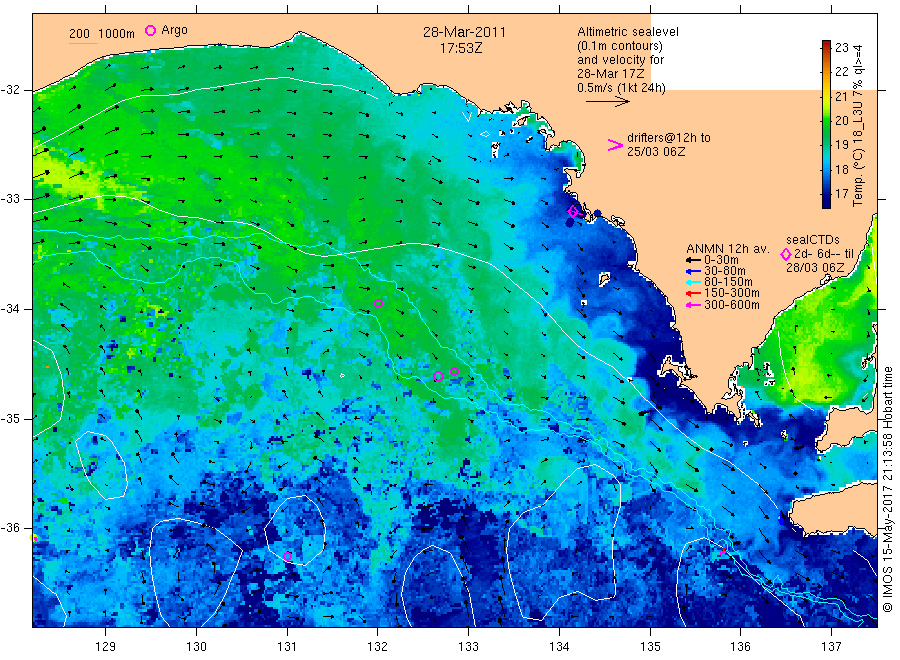The height and width of the screenshot is (660, 900).
Task: Click the cyan 80-150m legend arrow
Action: (693, 282)
